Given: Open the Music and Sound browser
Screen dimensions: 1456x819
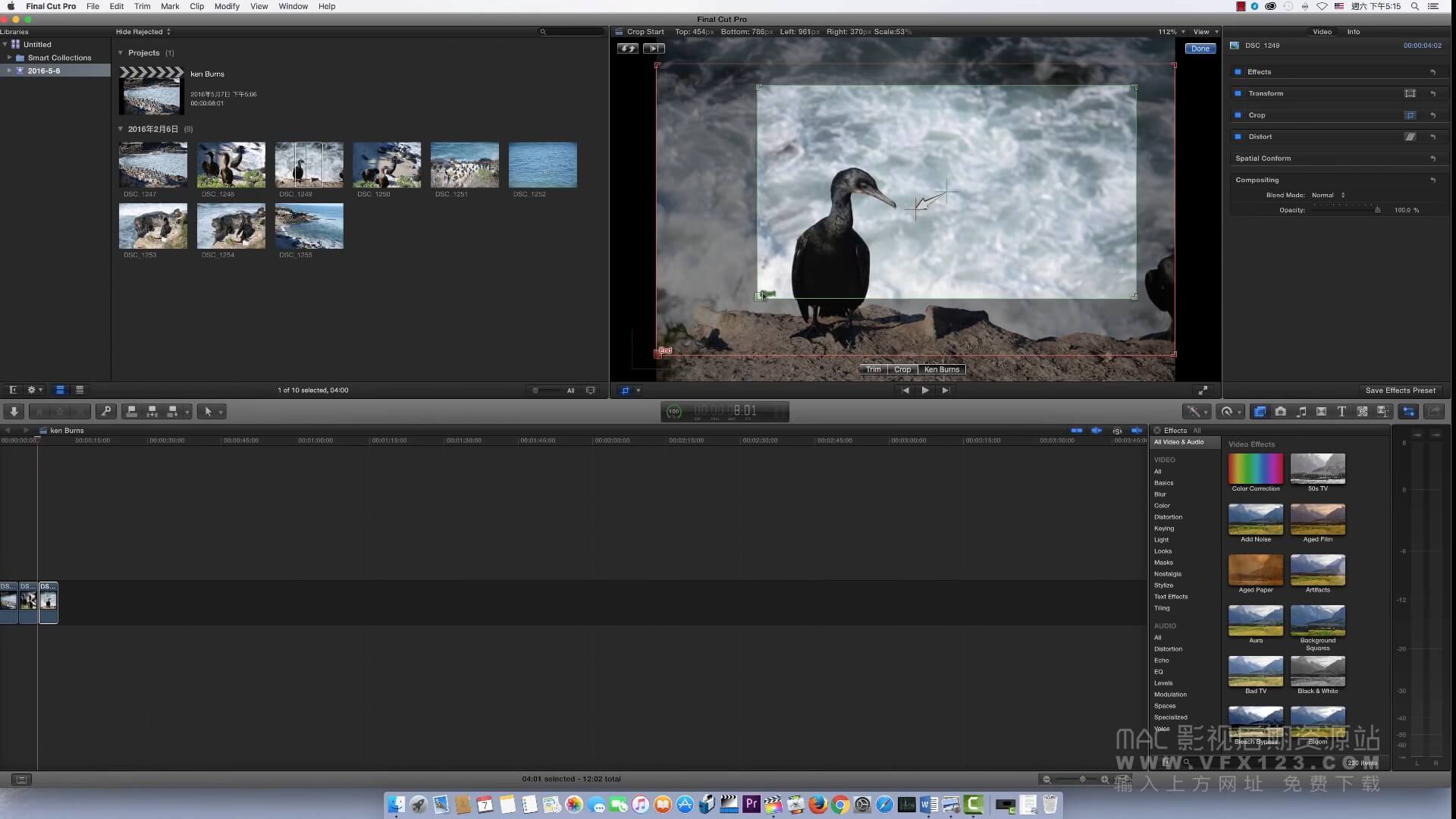Looking at the screenshot, I should coord(1301,411).
